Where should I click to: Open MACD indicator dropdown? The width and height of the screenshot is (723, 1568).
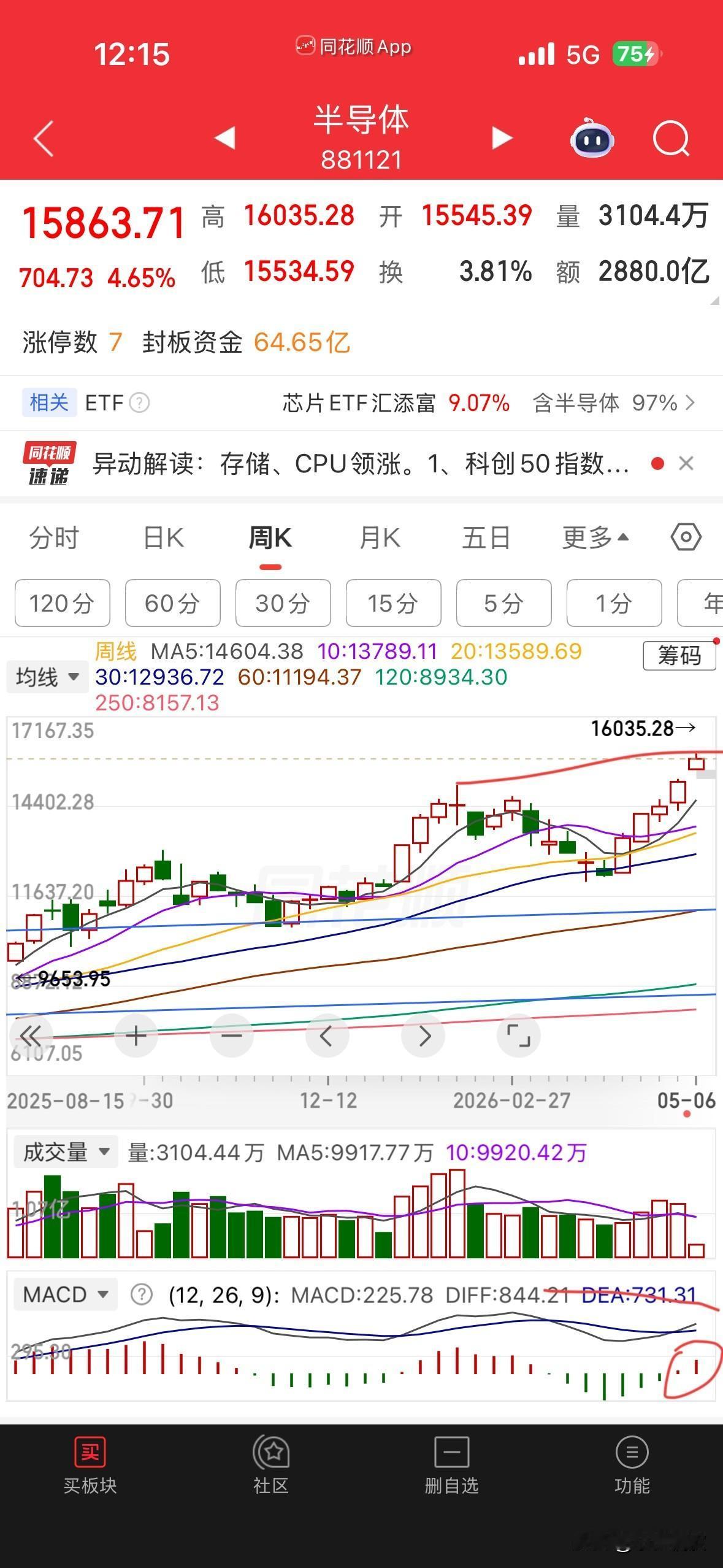[x=65, y=1295]
